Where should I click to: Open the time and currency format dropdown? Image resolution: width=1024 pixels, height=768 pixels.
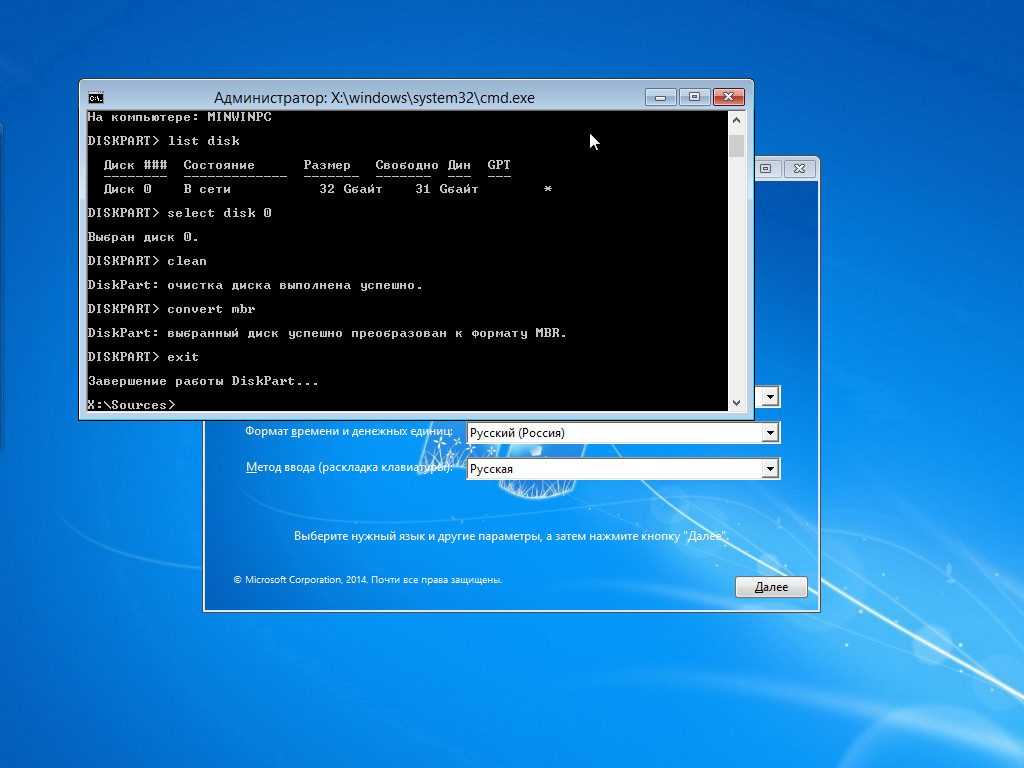click(x=770, y=433)
